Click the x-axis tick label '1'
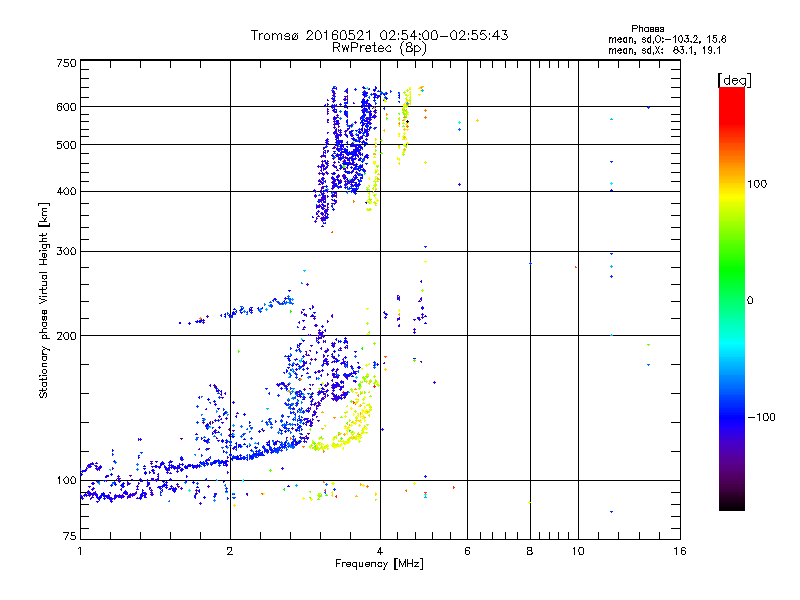Screen dimensions: 800x600 click(80, 551)
